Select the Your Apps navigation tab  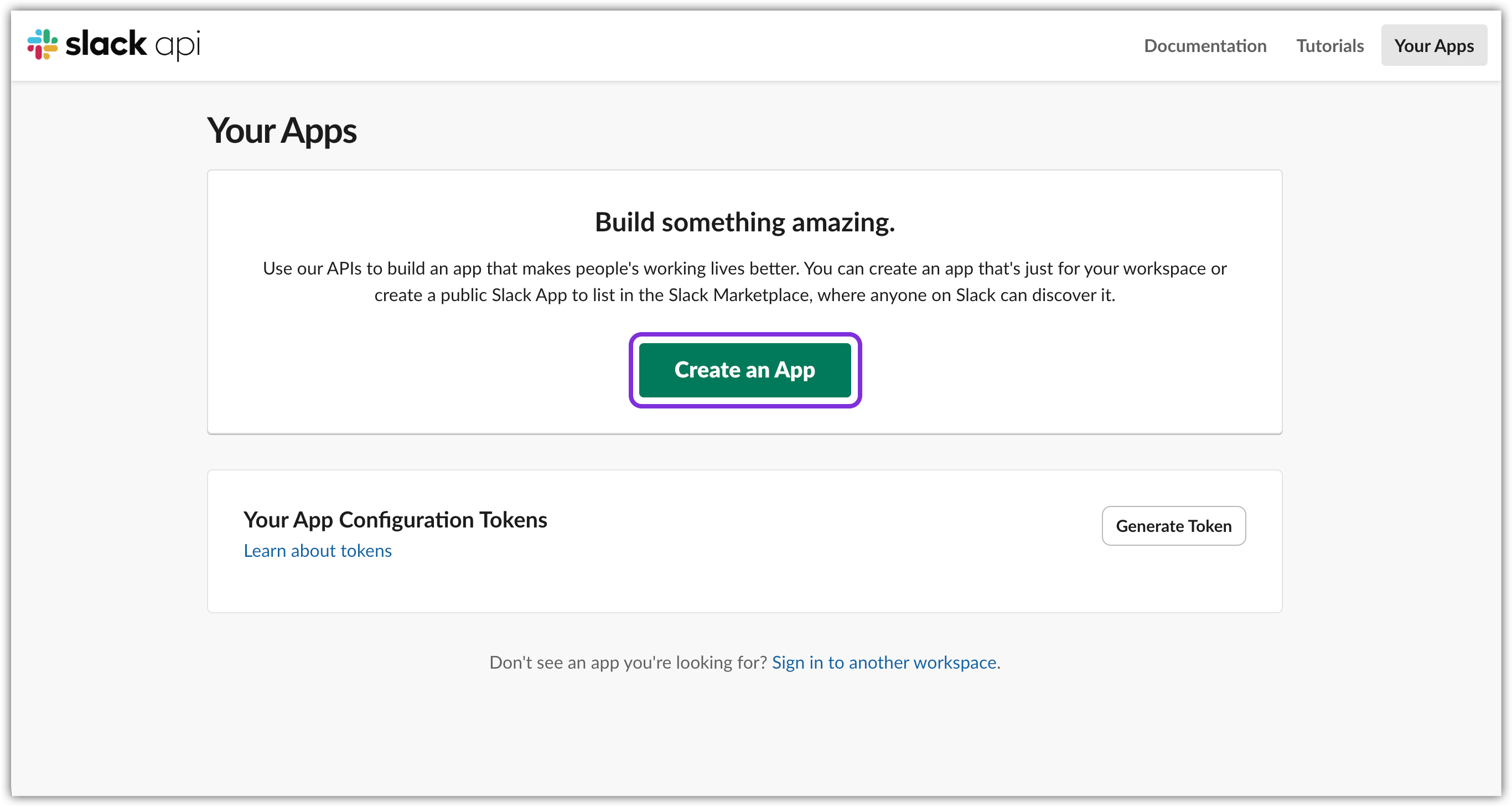1433,45
